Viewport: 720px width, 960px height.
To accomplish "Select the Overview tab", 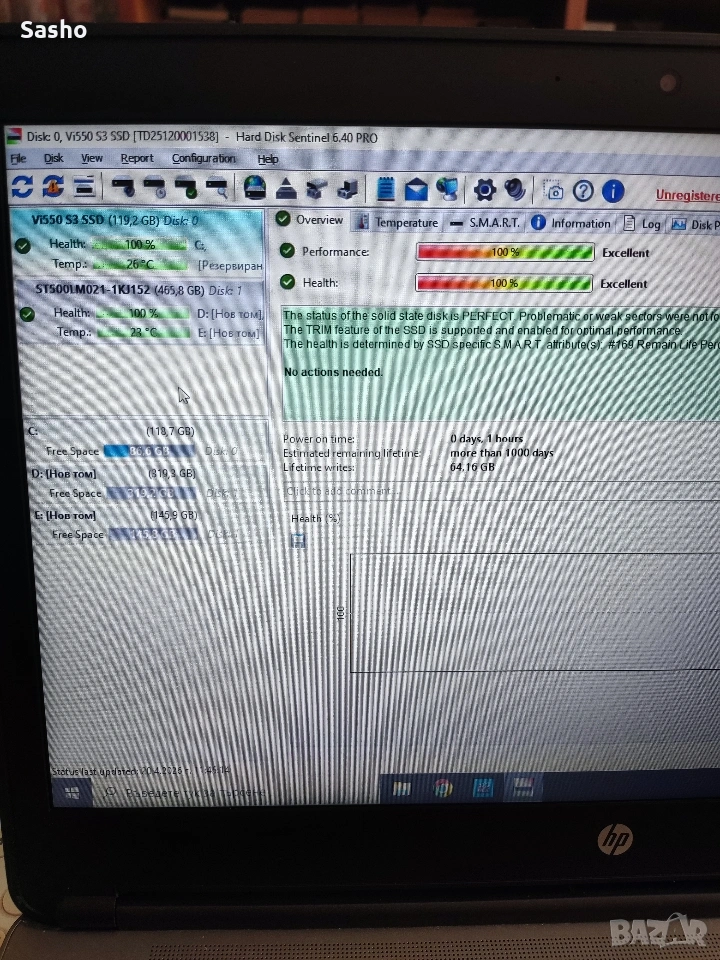I will pyautogui.click(x=310, y=220).
